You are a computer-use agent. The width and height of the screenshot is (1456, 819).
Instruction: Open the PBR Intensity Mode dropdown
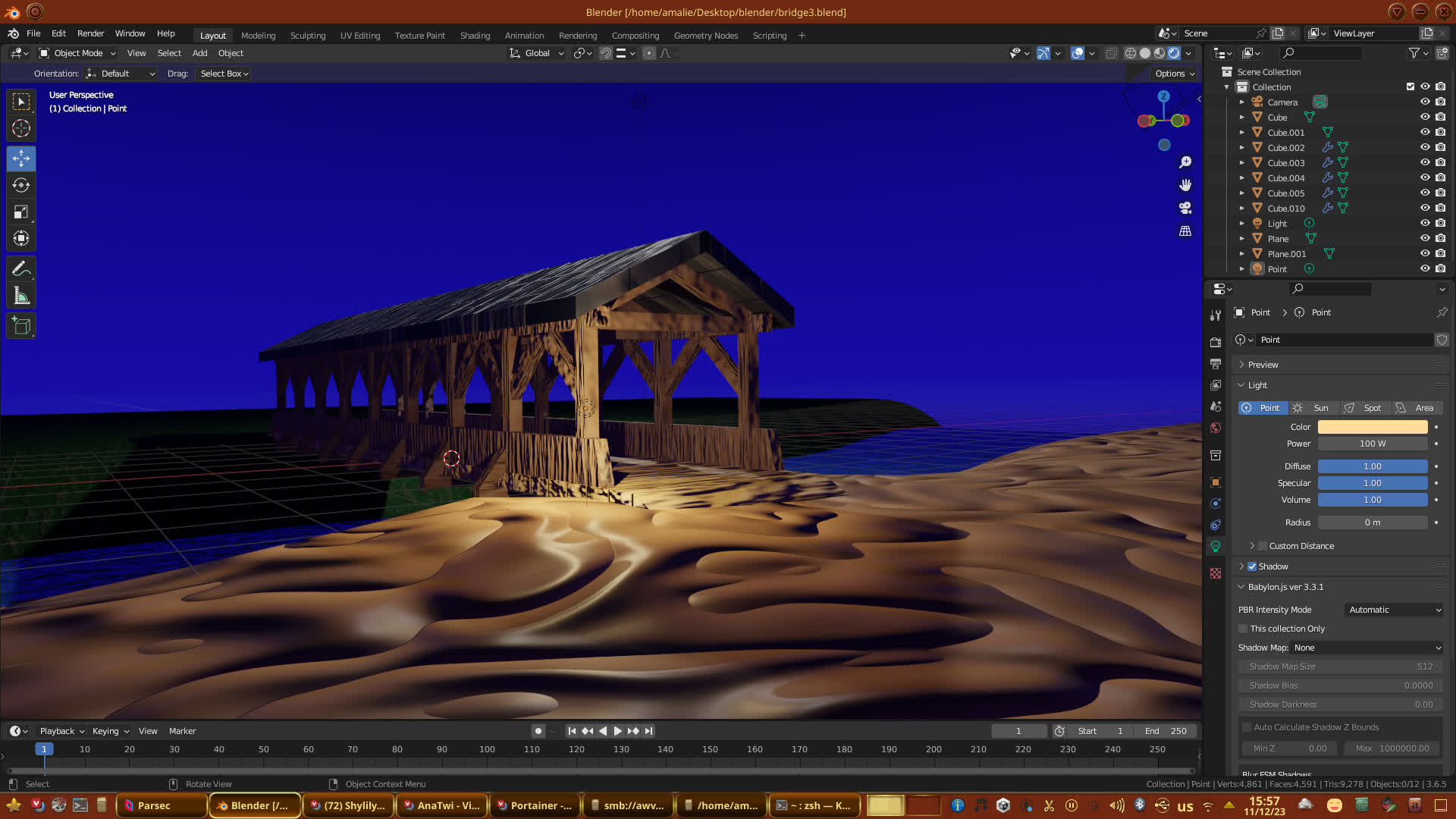click(x=1394, y=610)
